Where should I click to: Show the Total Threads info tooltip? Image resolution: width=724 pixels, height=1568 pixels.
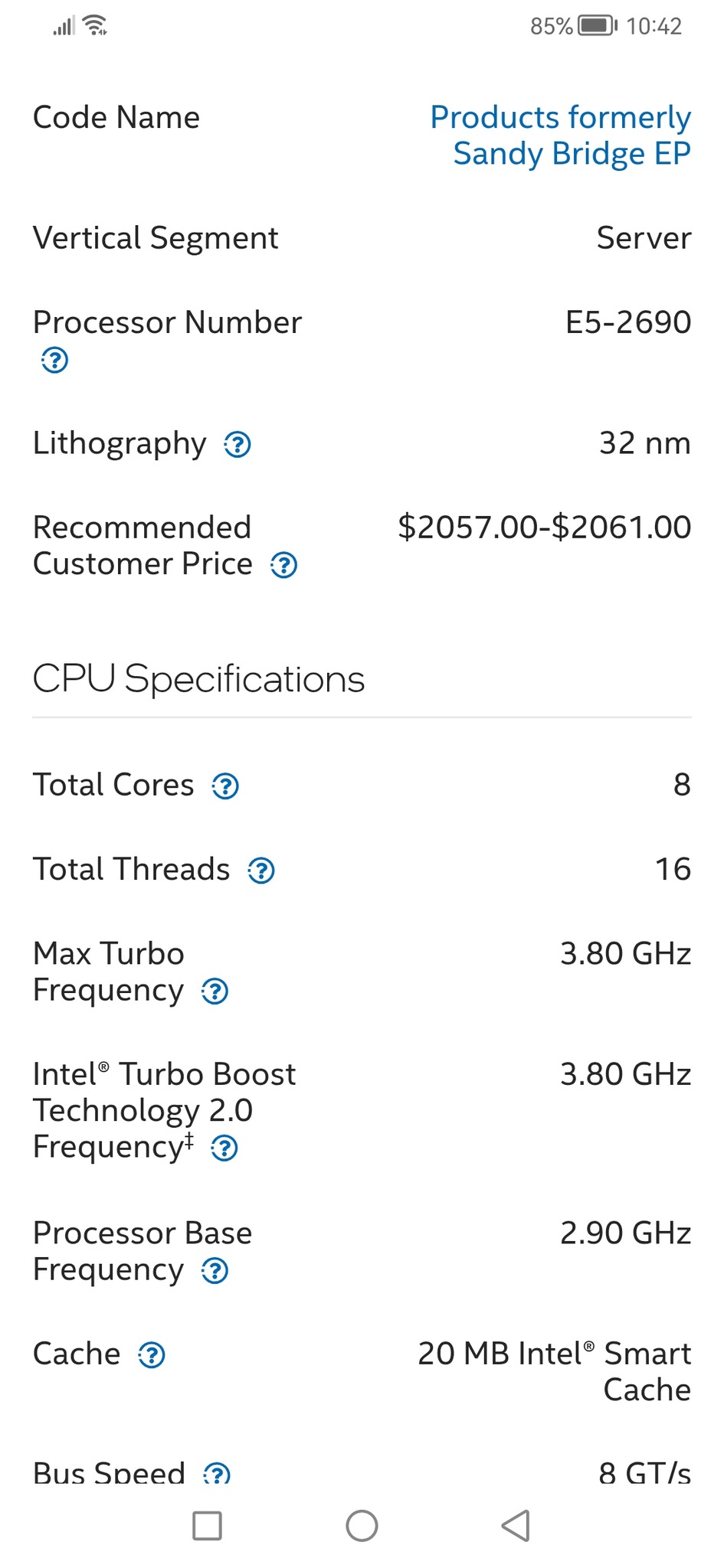click(x=261, y=871)
